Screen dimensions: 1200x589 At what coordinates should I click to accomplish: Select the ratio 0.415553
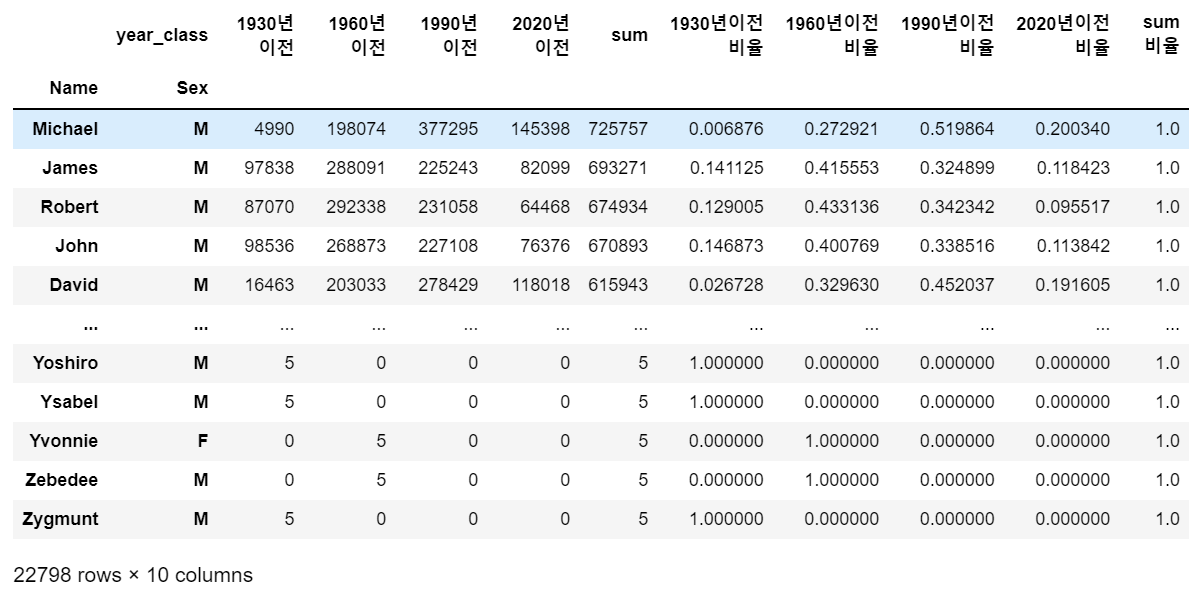pos(842,168)
